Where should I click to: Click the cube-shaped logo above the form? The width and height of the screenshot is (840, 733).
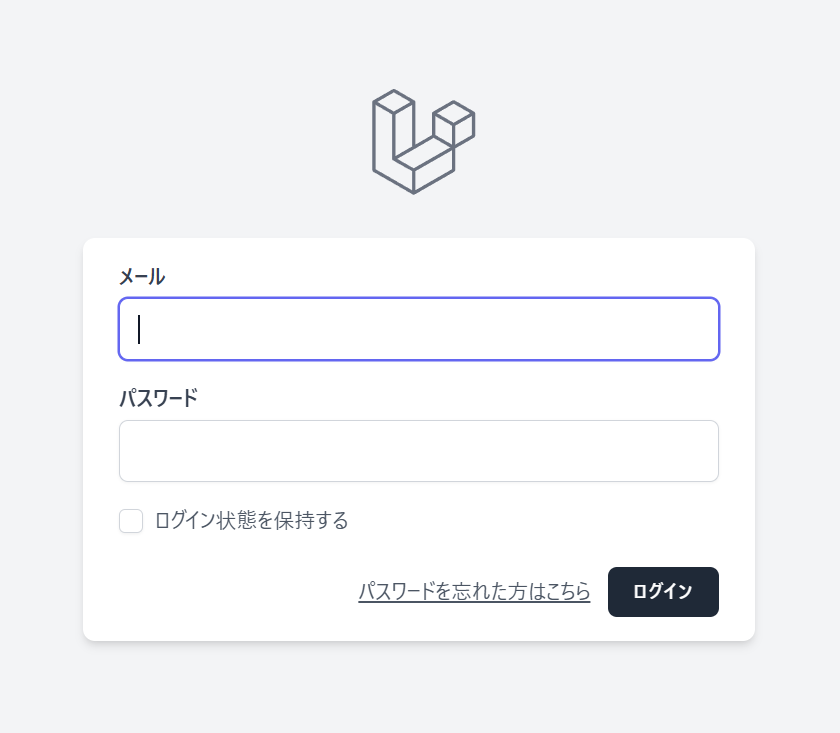pyautogui.click(x=422, y=141)
